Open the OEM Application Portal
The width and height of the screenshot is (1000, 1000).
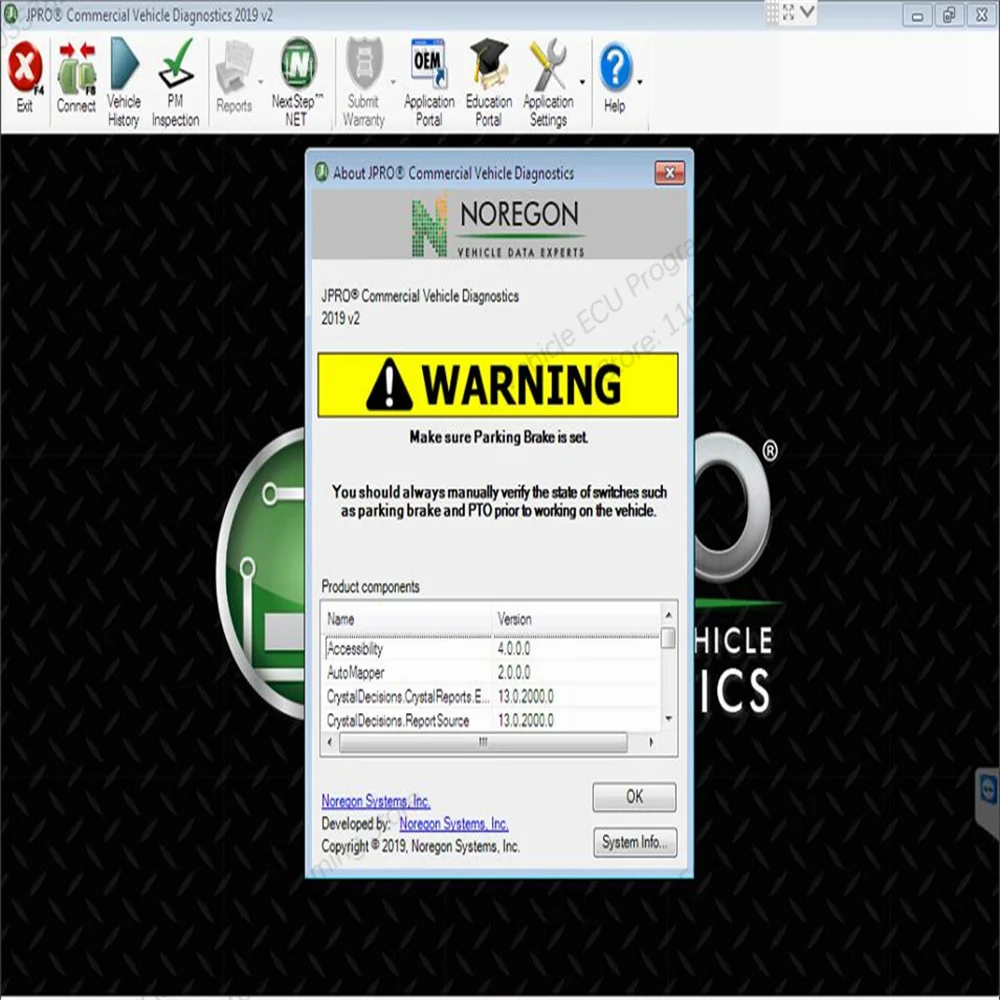429,64
